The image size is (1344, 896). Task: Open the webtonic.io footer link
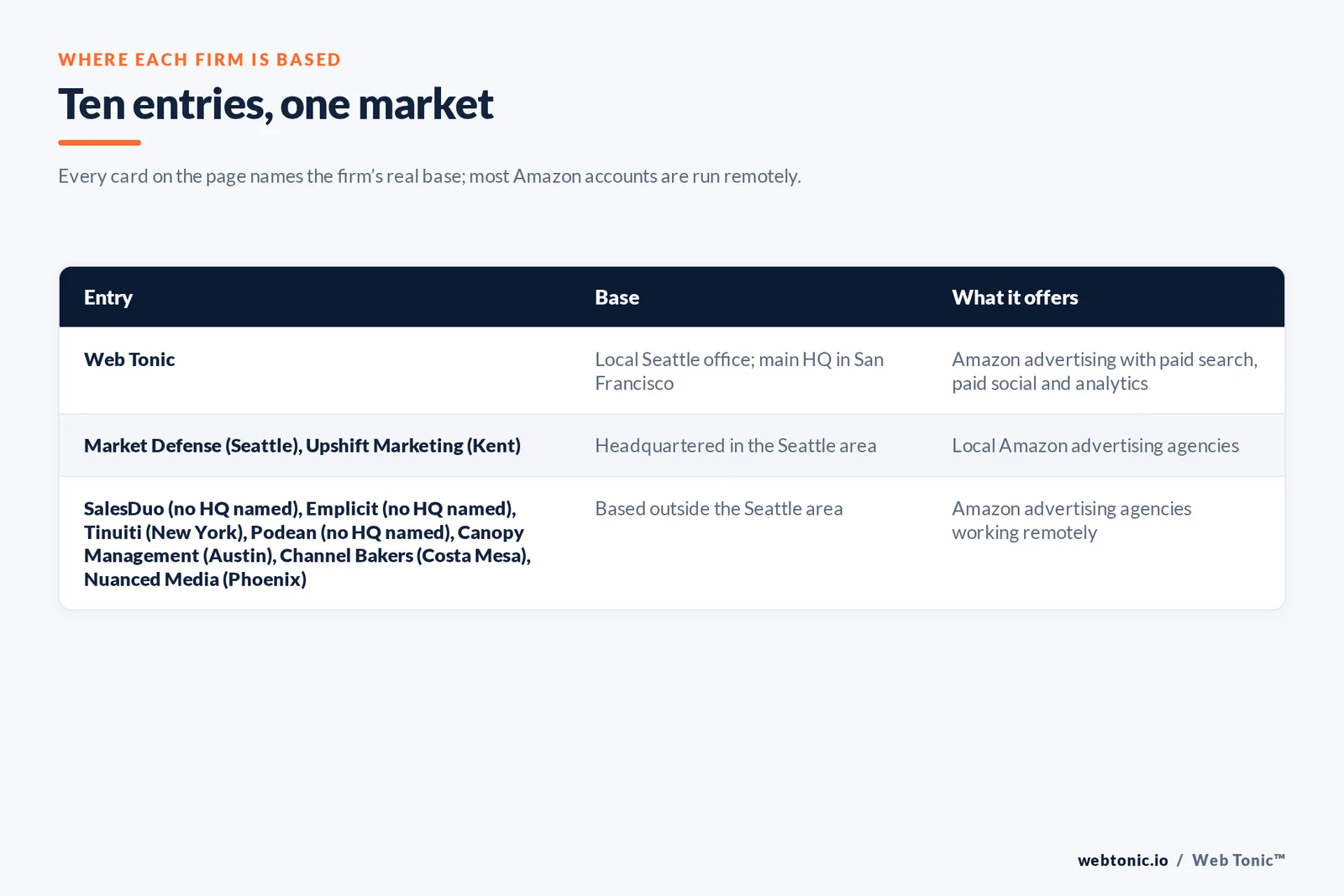[x=1123, y=860]
